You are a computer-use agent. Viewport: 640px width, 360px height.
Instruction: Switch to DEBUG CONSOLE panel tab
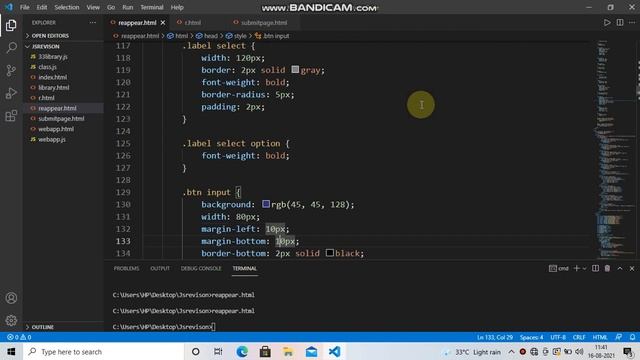pyautogui.click(x=201, y=268)
